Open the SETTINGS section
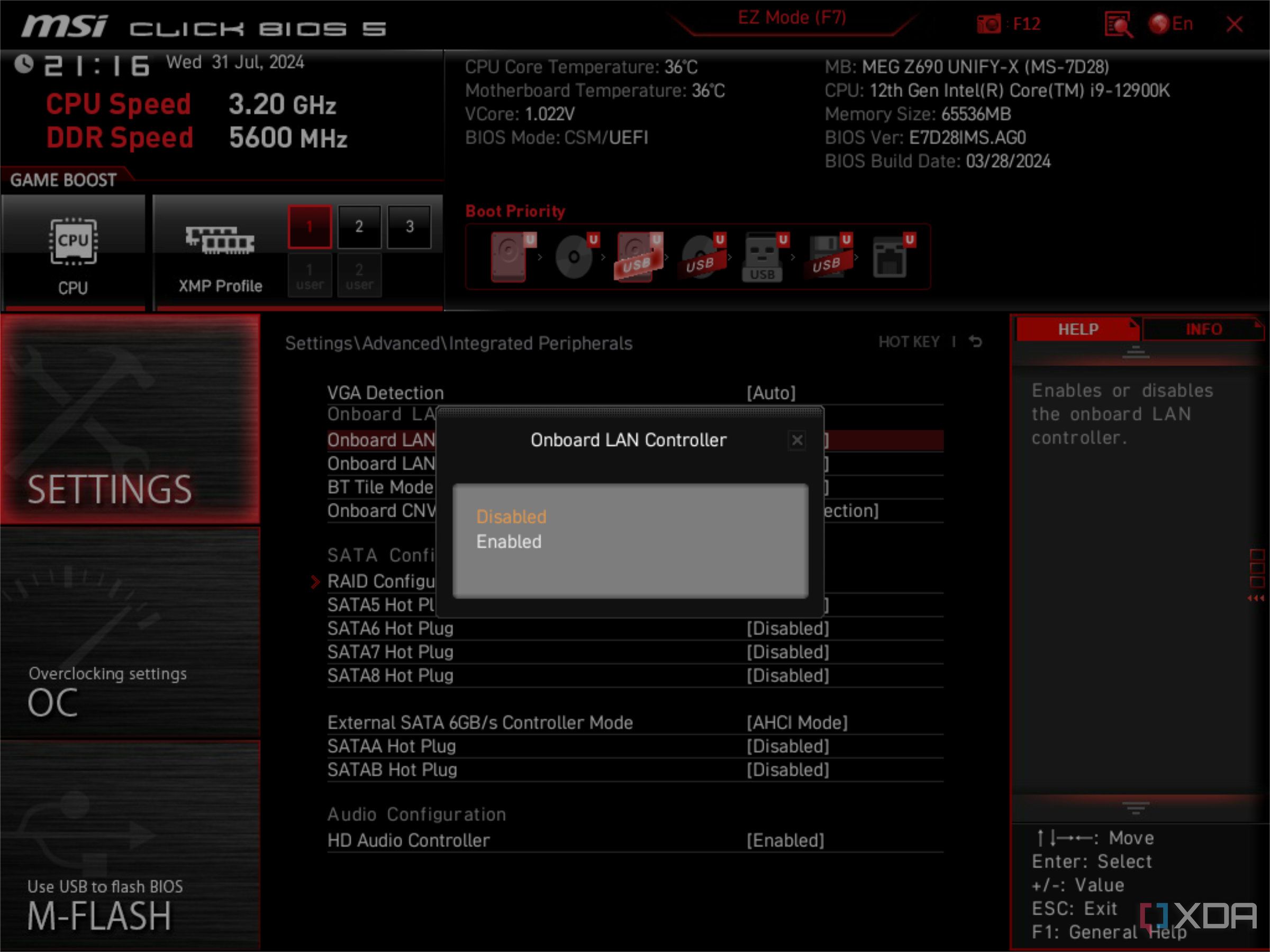The image size is (1270, 952). click(x=130, y=419)
